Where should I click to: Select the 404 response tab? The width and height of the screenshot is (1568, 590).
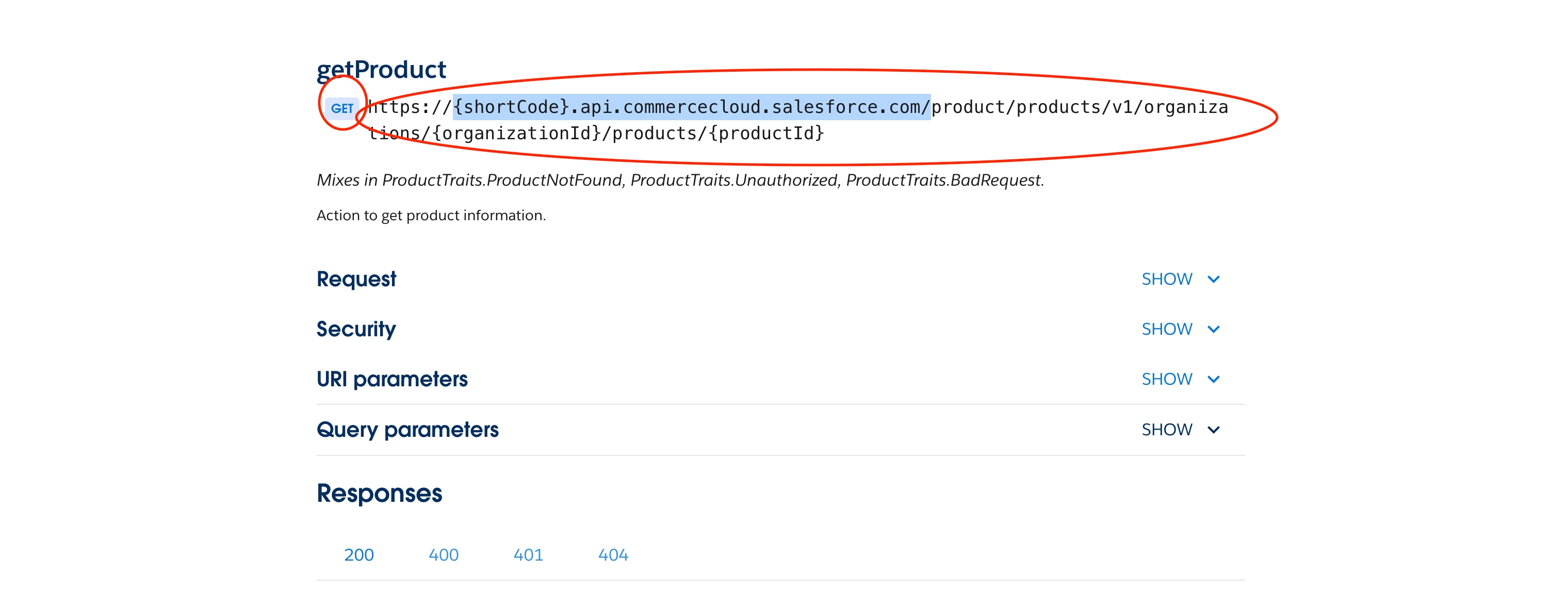tap(613, 555)
